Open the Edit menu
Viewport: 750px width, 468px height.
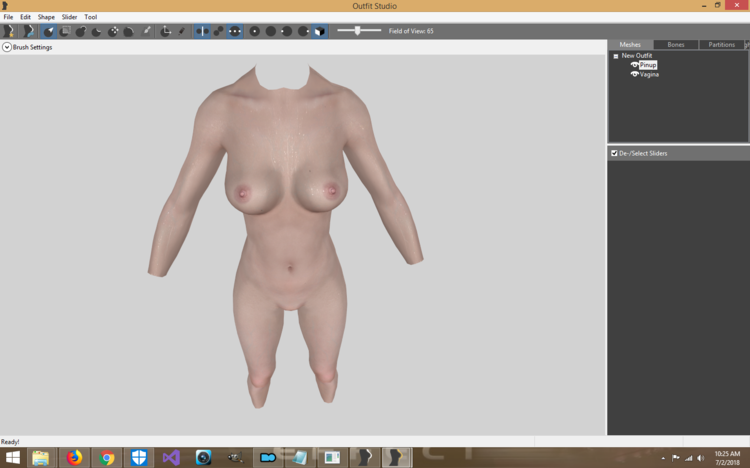tap(25, 17)
